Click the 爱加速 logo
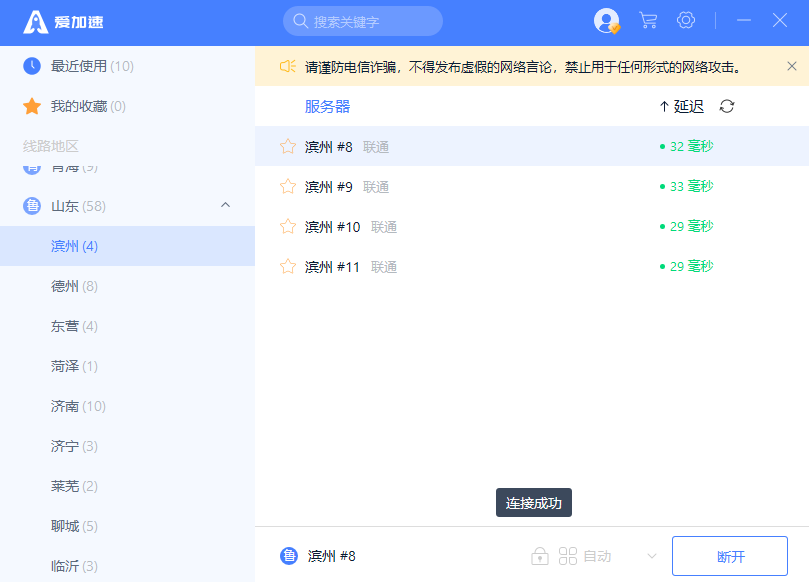This screenshot has width=809, height=582. point(63,22)
